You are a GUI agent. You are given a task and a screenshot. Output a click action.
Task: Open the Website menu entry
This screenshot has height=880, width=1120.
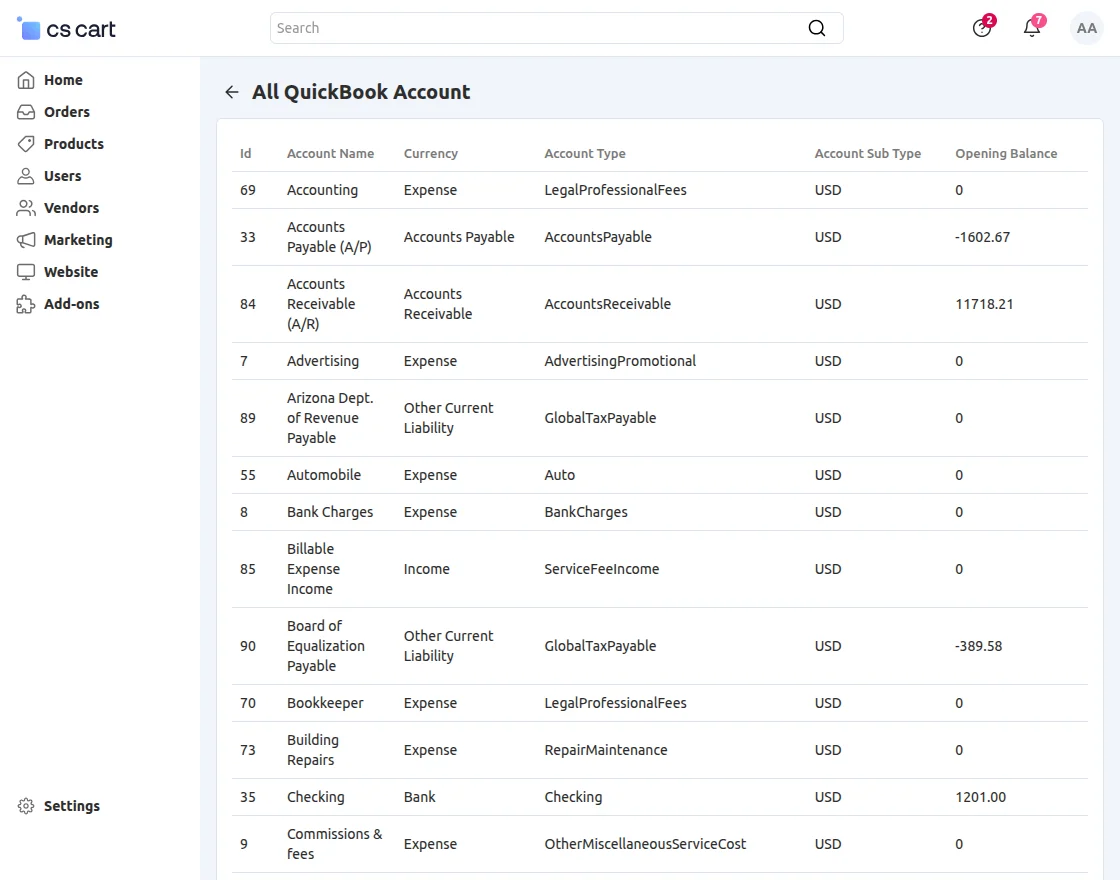(x=70, y=272)
